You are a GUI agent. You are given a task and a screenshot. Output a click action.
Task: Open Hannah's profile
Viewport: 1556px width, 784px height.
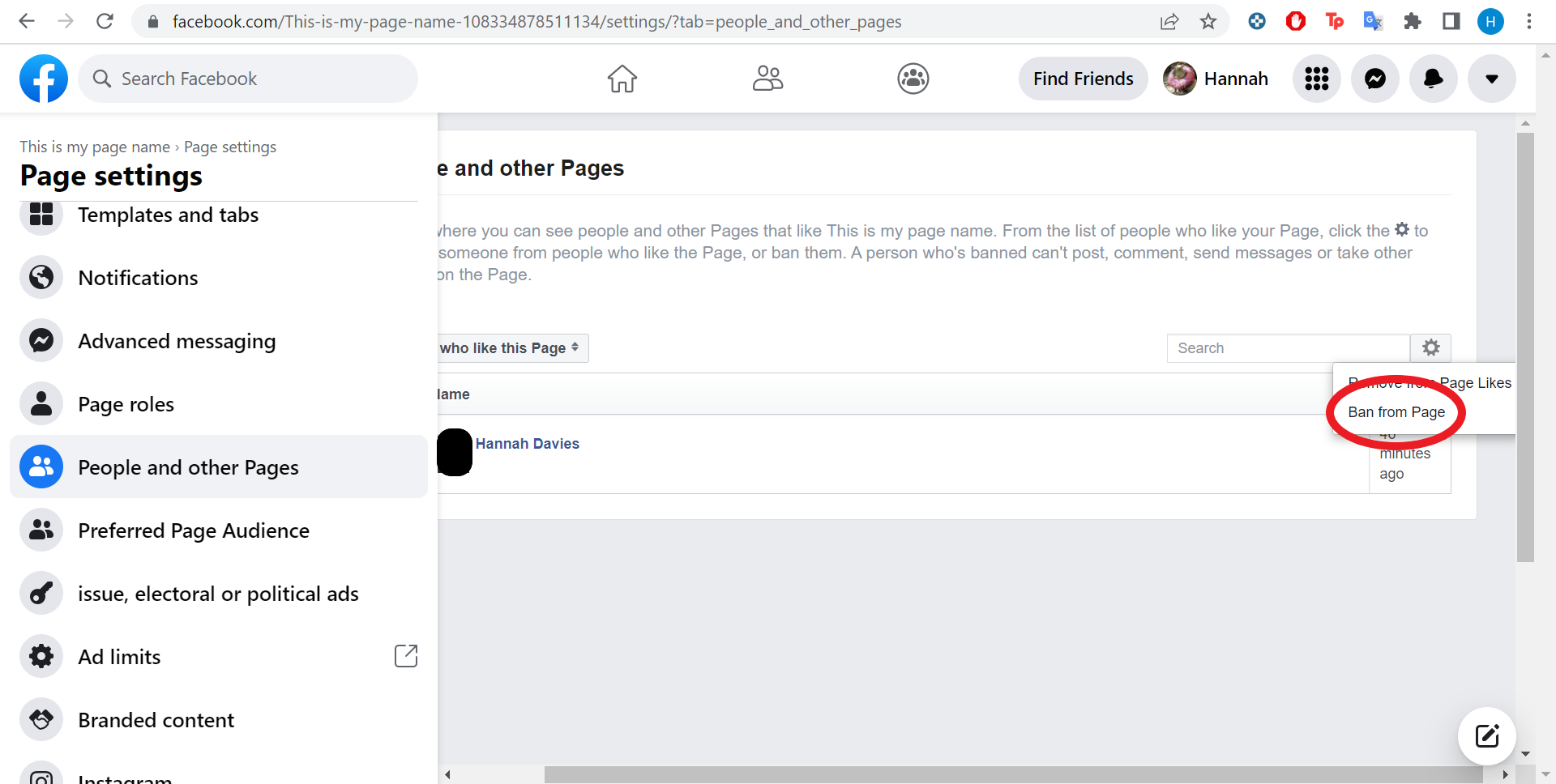[1216, 79]
